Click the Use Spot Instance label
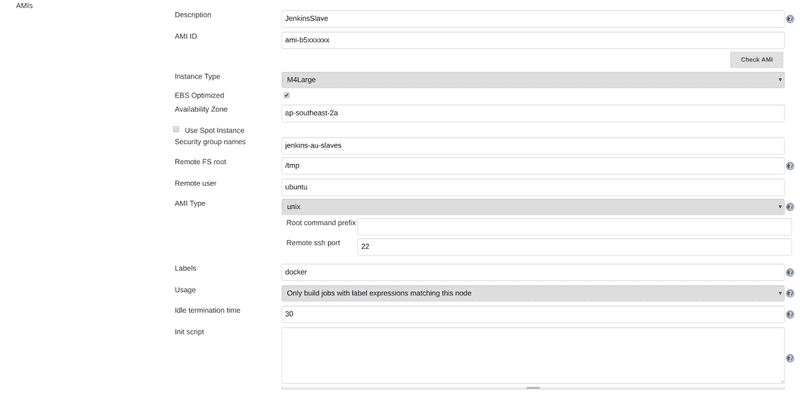Image resolution: width=800 pixels, height=393 pixels. pyautogui.click(x=214, y=130)
